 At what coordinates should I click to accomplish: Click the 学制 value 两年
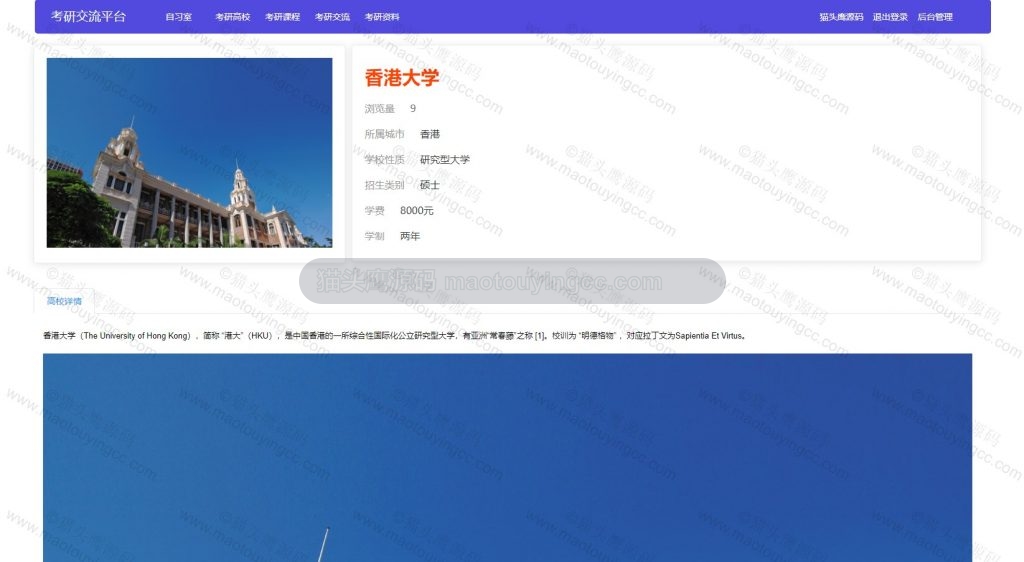click(x=410, y=236)
